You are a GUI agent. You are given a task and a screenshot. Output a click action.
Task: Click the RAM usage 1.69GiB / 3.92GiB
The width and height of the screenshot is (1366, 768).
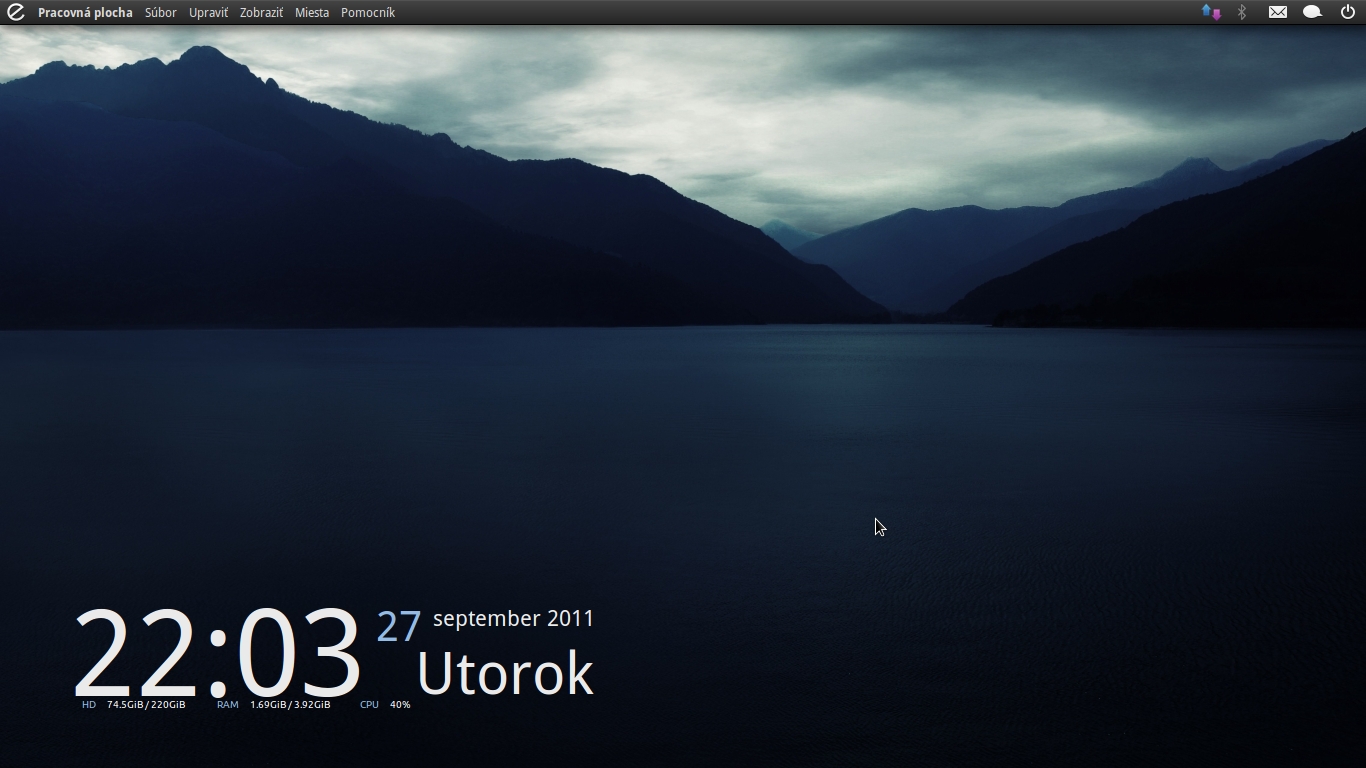point(274,705)
